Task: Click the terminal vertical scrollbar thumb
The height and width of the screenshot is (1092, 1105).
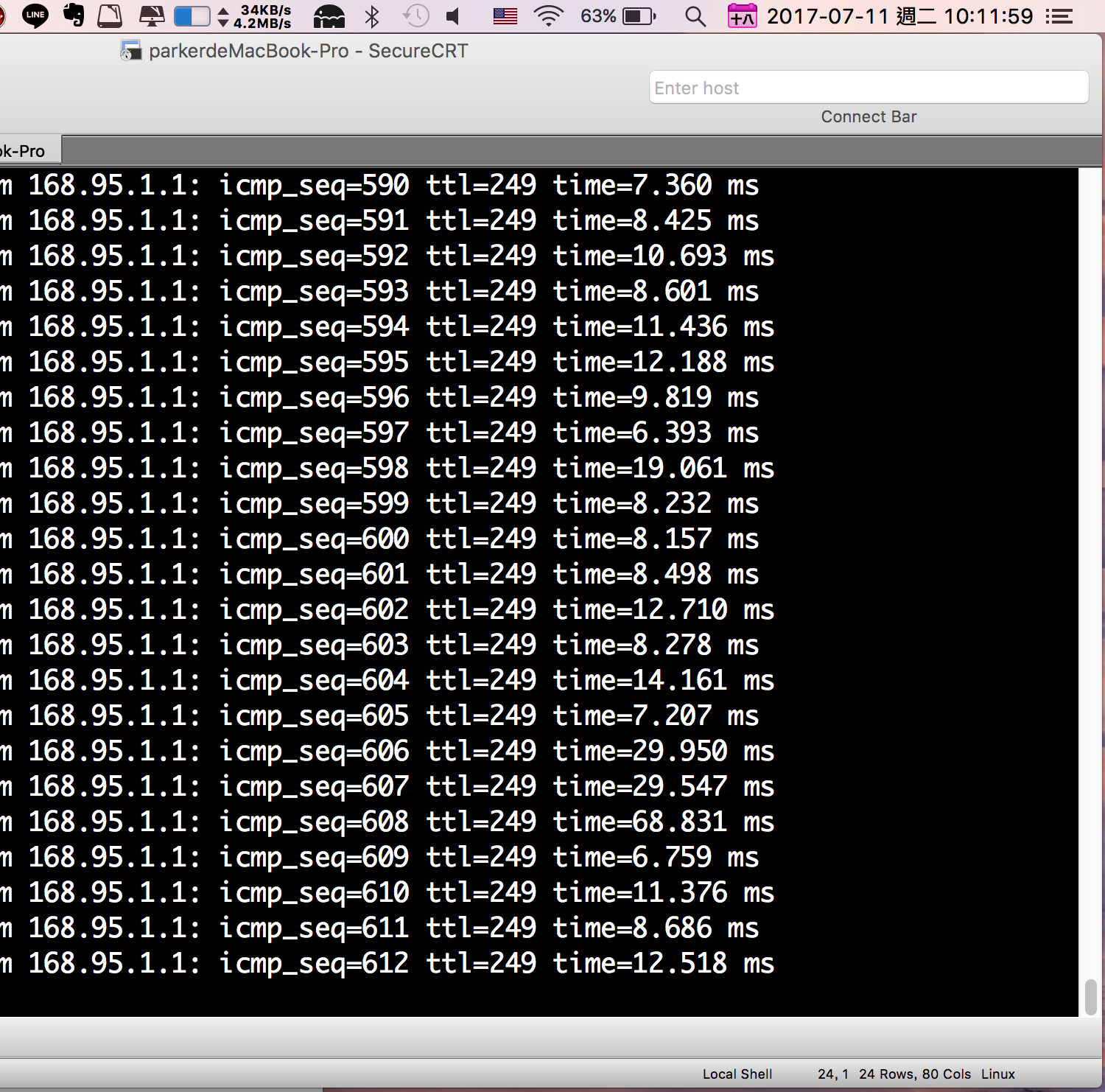Action: 1090,997
